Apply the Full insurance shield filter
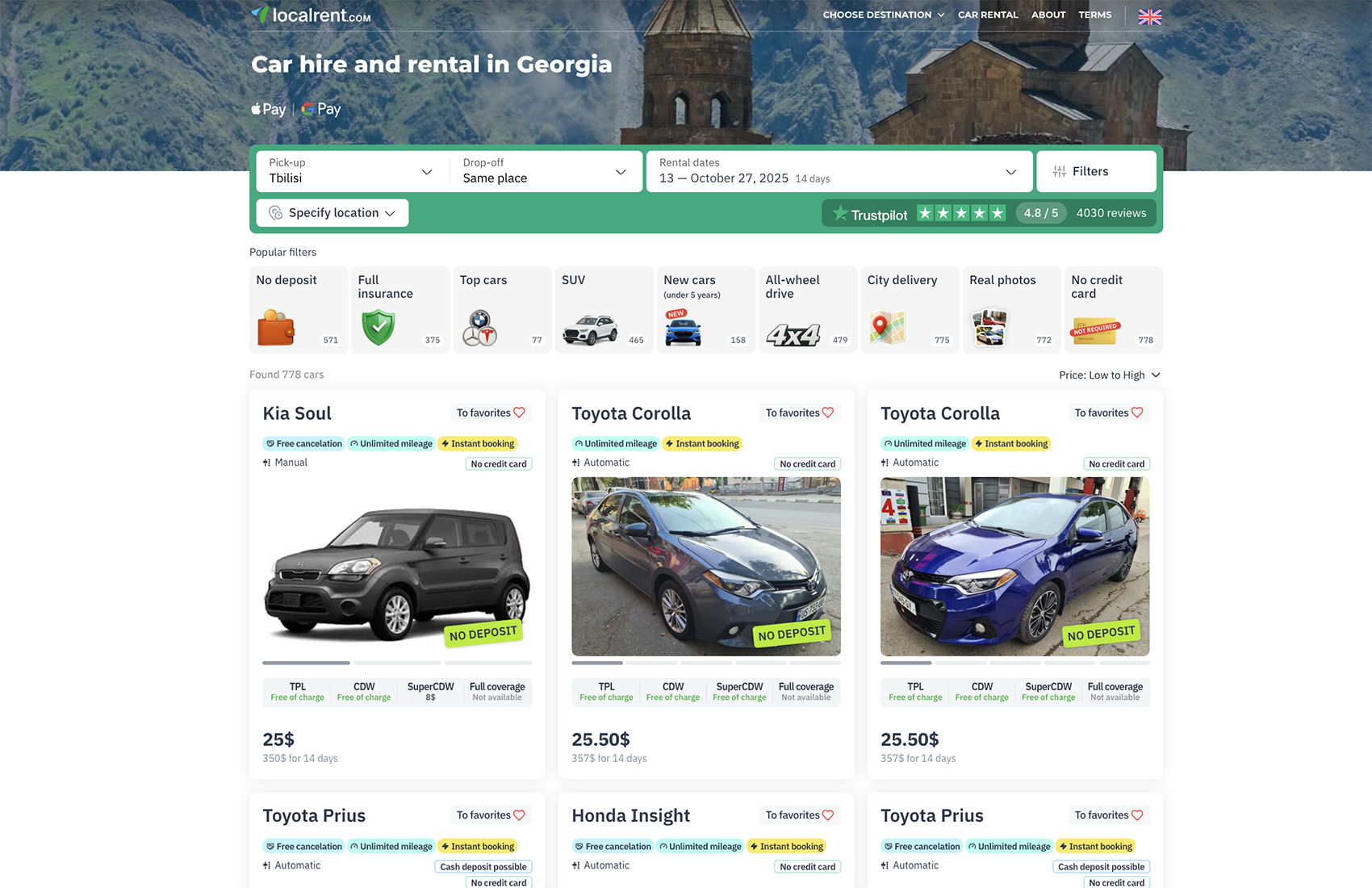This screenshot has width=1372, height=888. [x=400, y=310]
